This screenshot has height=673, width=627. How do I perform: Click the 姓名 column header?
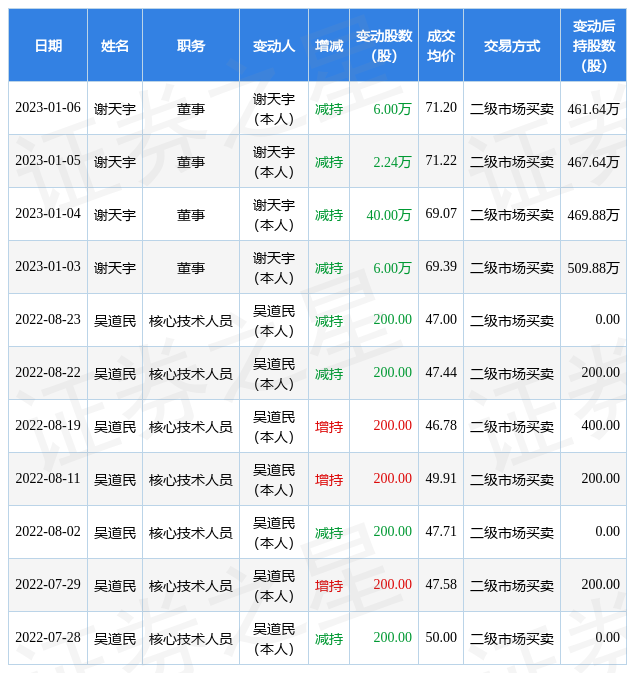[x=115, y=45]
